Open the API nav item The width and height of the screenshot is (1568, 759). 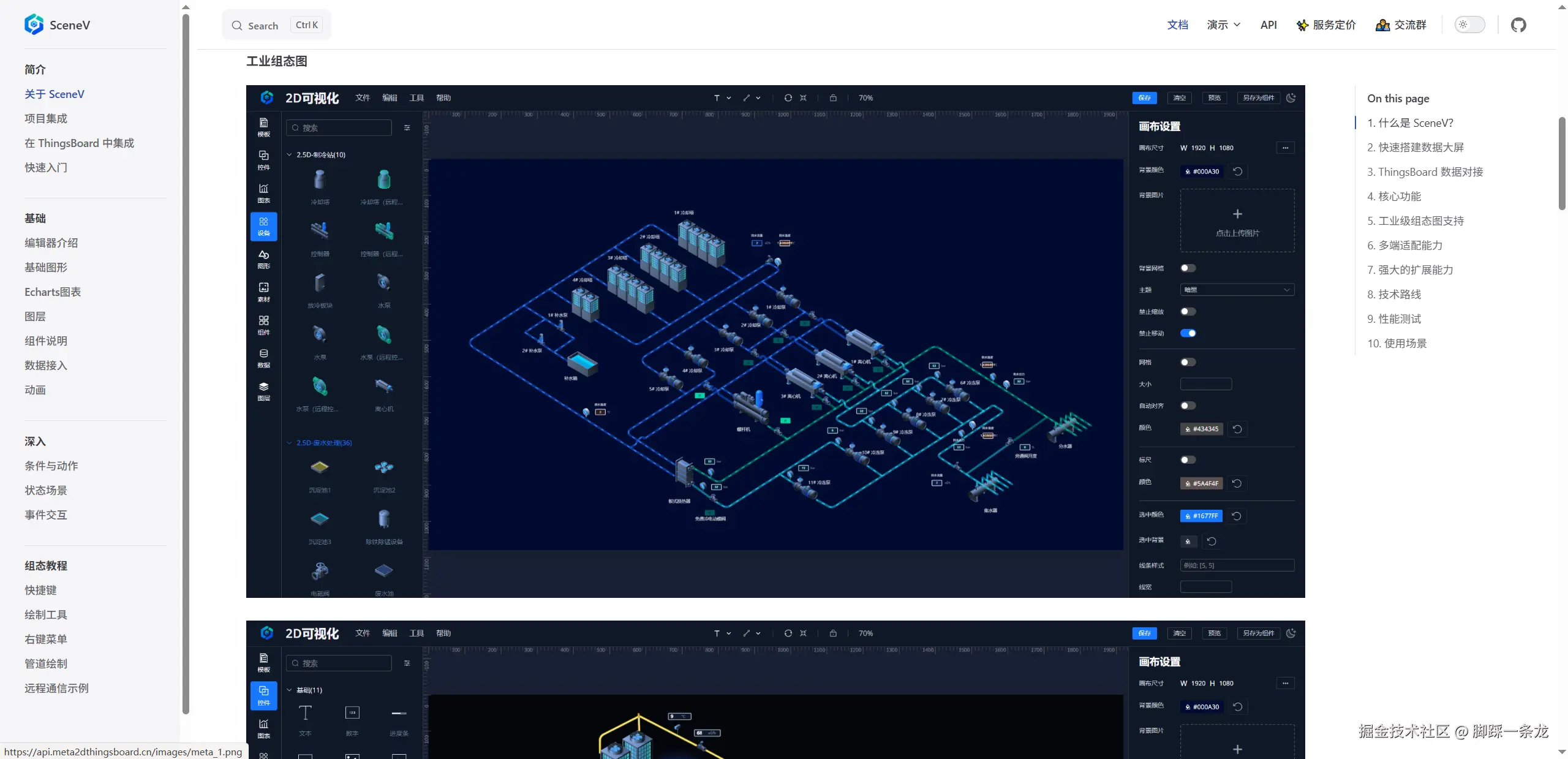click(x=1268, y=25)
